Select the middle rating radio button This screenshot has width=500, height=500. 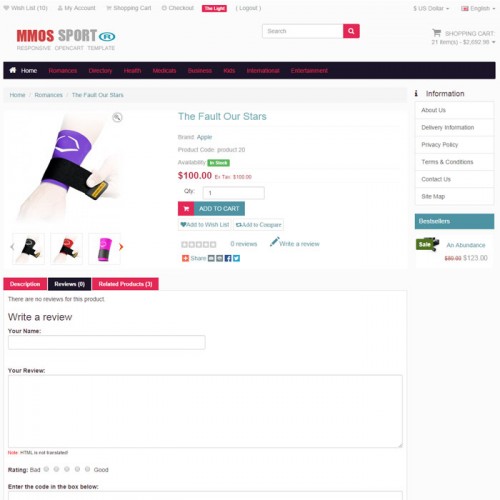(67, 469)
